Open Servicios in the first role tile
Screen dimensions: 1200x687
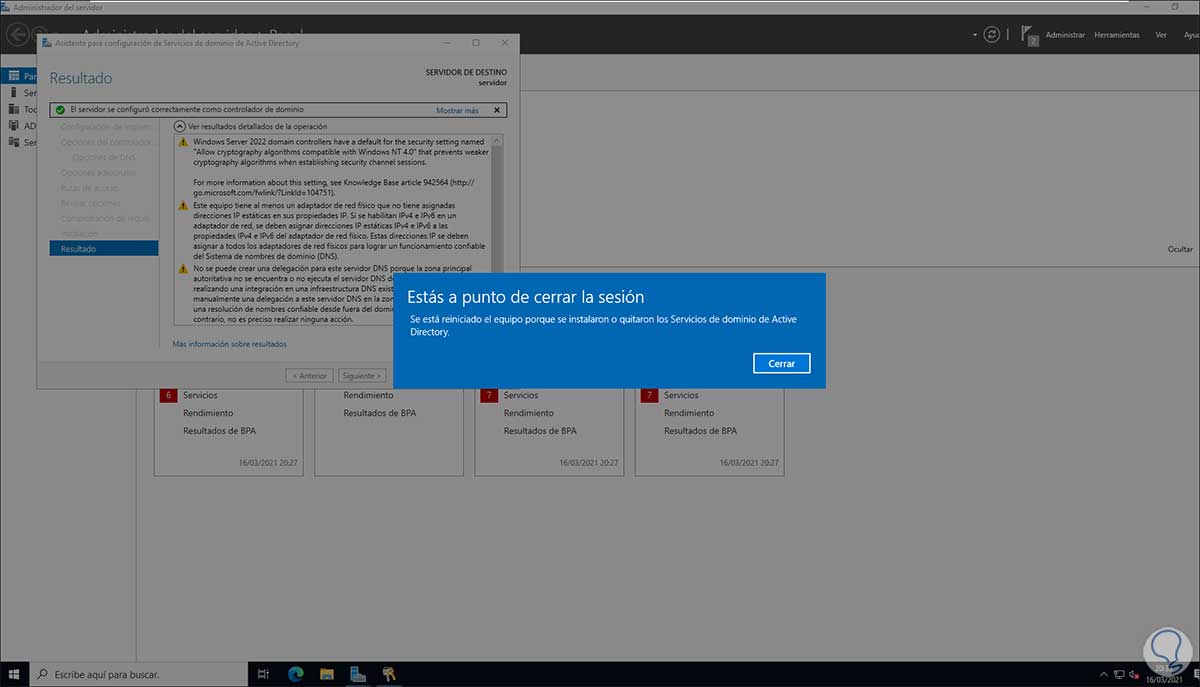point(200,396)
